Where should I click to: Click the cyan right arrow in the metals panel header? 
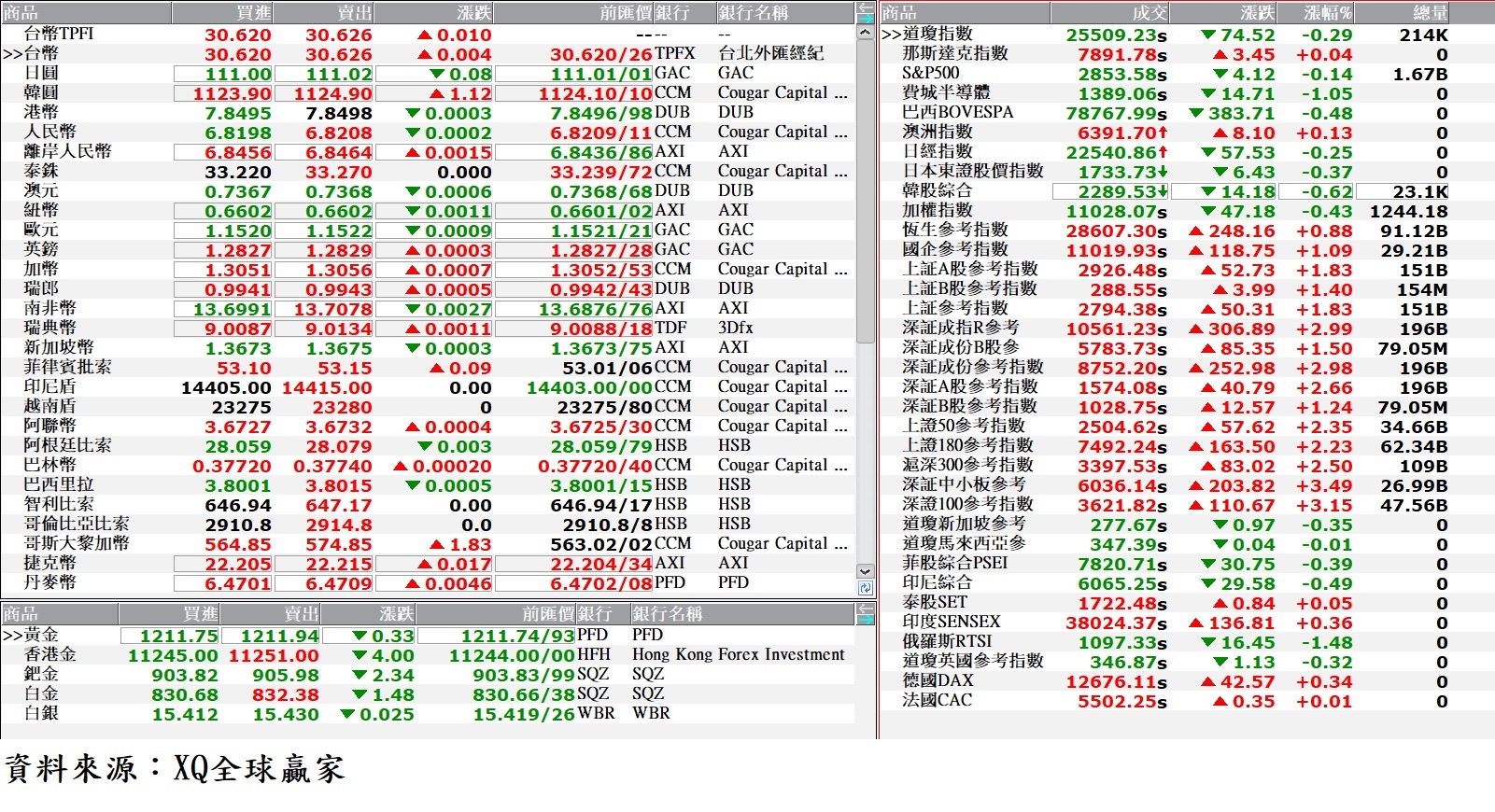866,619
